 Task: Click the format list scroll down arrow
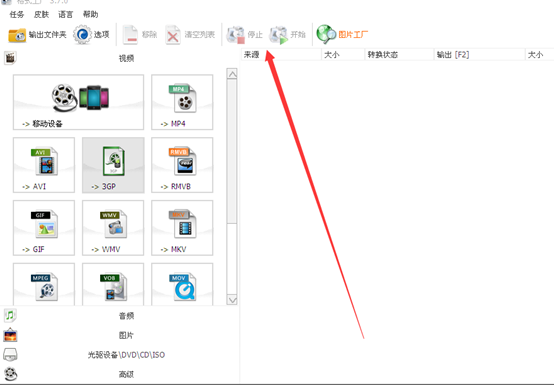pos(232,300)
